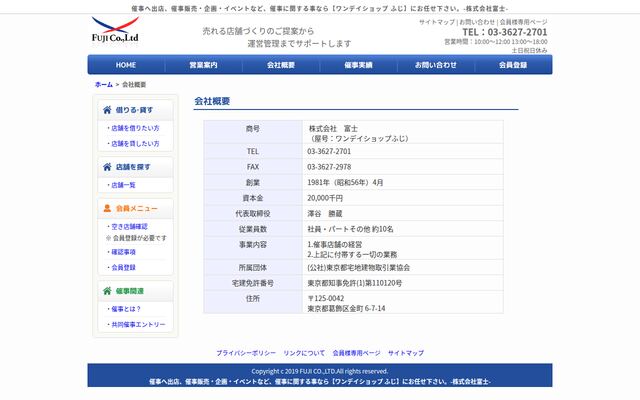This screenshot has width=640, height=400.
Task: Click the TEL：03-3627-2701 header text
Action: pos(504,32)
